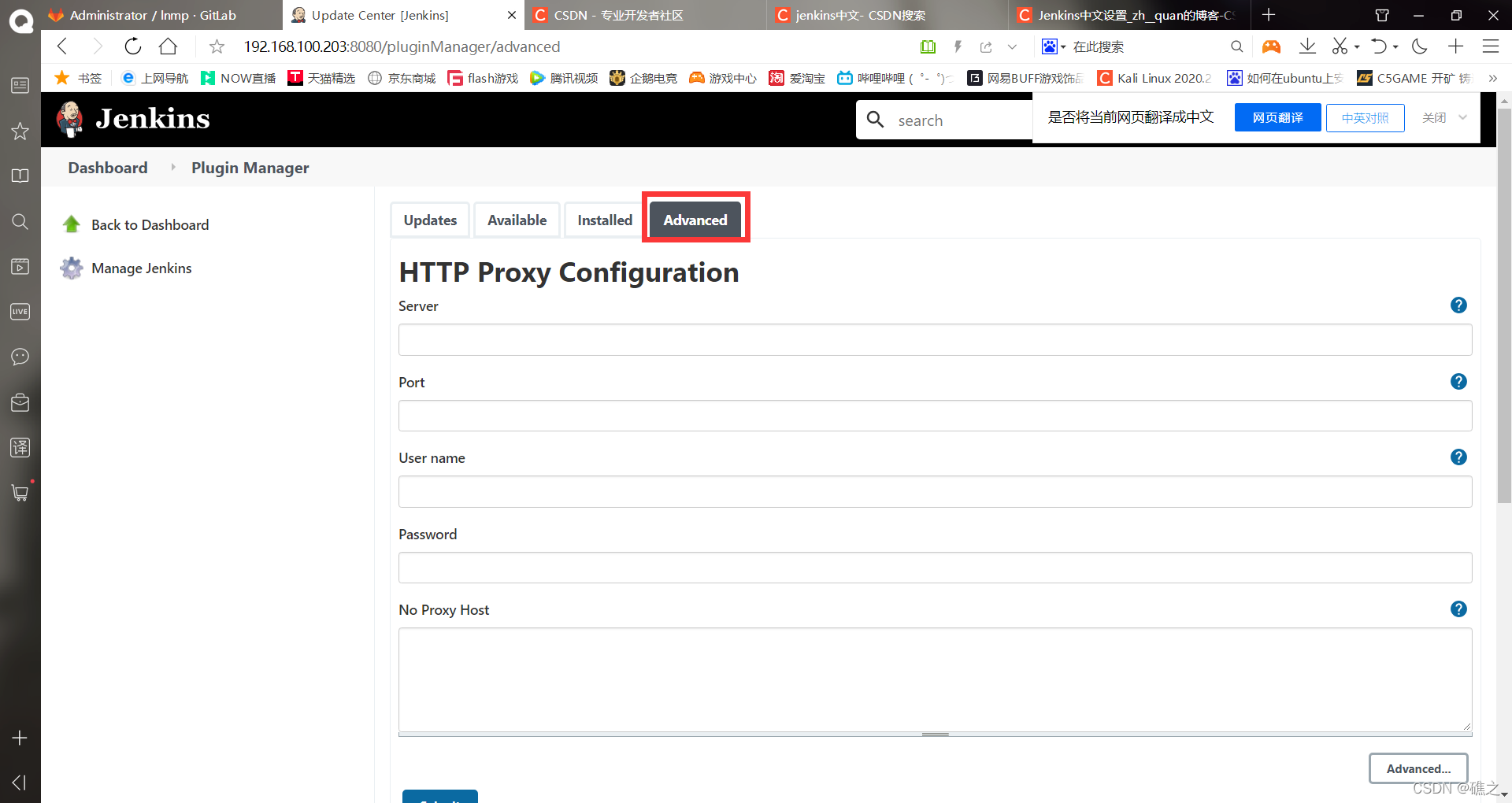Open the downloads icon in toolbar
Image resolution: width=1512 pixels, height=803 pixels.
tap(1307, 46)
